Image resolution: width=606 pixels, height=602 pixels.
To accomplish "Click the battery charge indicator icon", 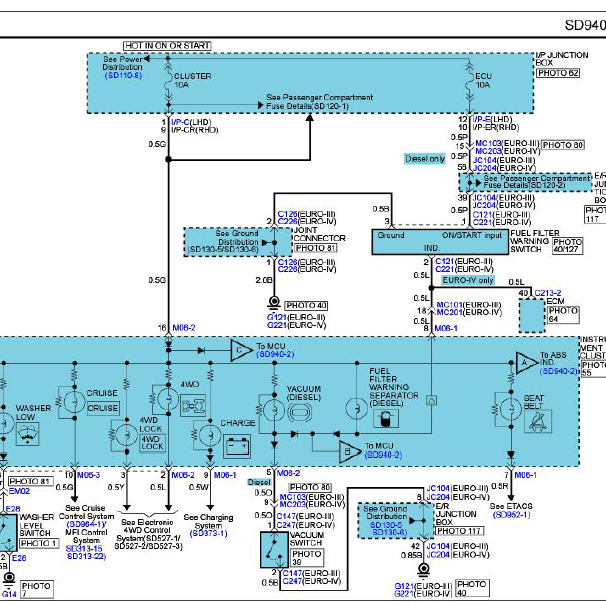I will coord(237,446).
